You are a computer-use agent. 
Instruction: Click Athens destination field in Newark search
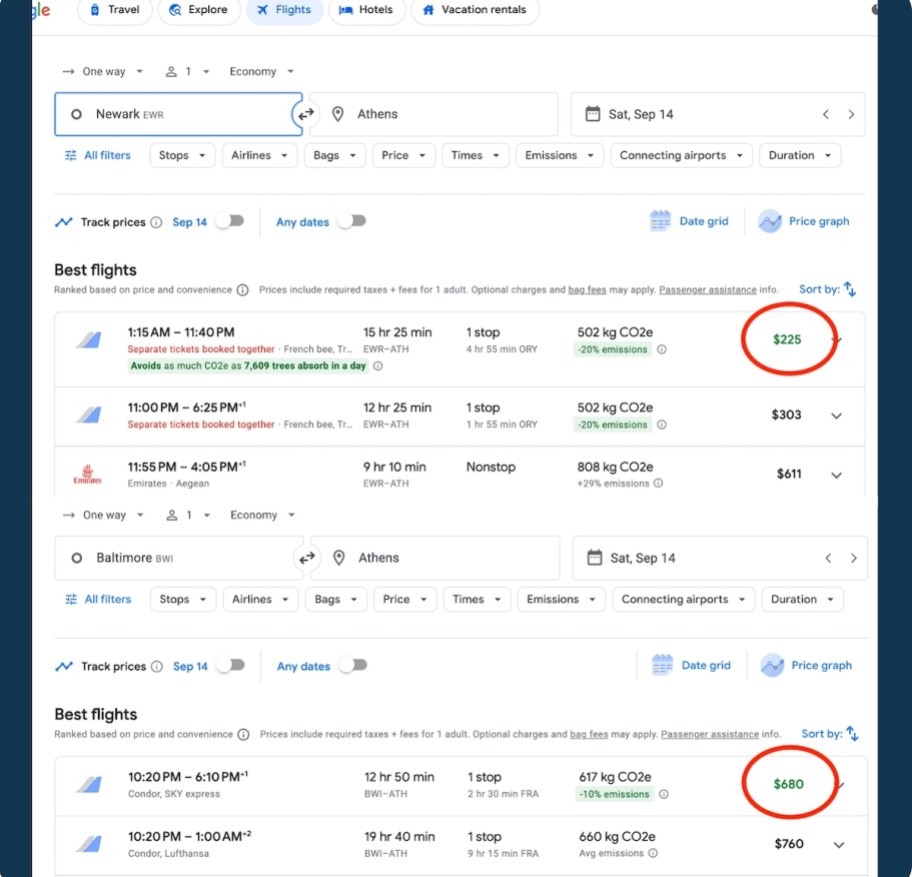pos(433,114)
